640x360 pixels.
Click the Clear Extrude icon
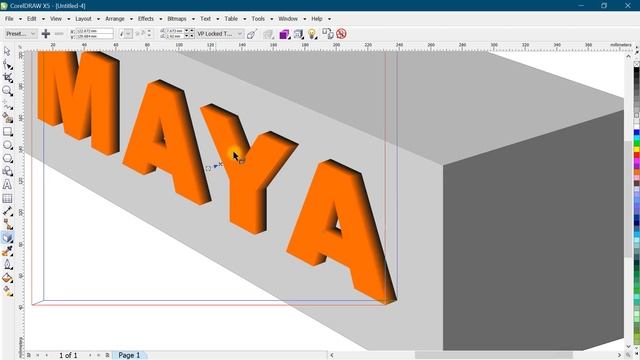click(x=341, y=34)
